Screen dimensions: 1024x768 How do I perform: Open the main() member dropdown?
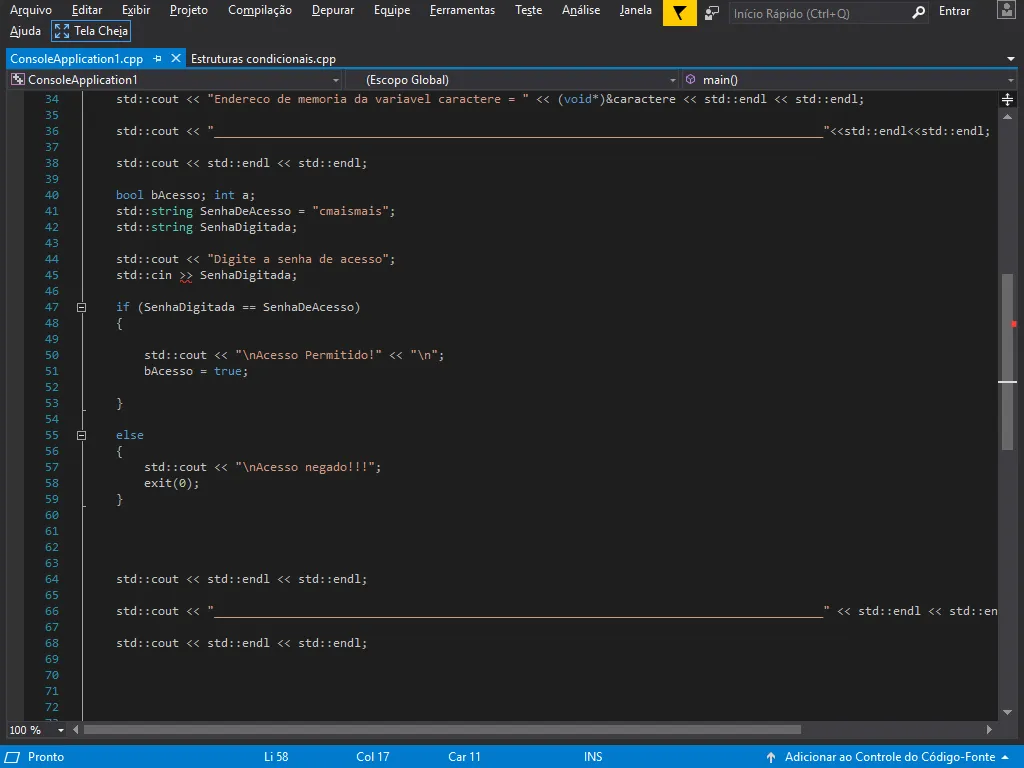pos(850,79)
